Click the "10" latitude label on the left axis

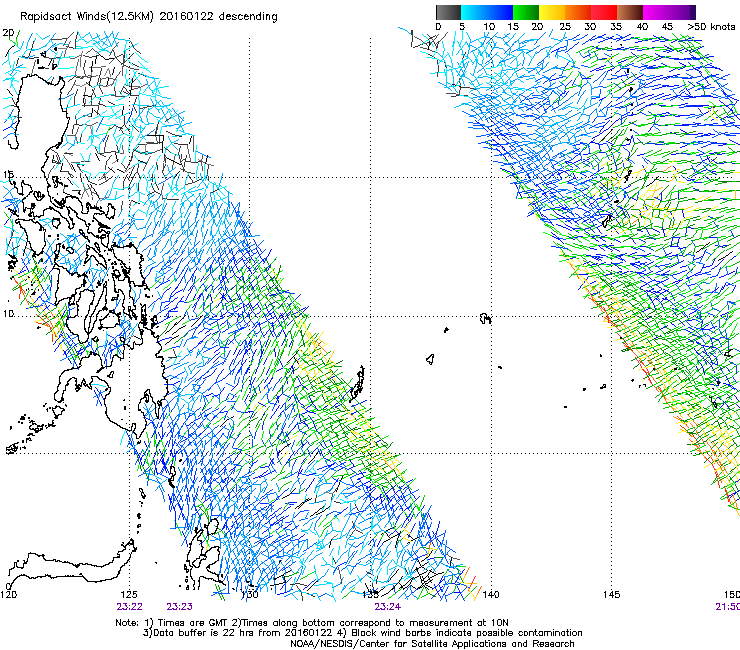[8, 313]
